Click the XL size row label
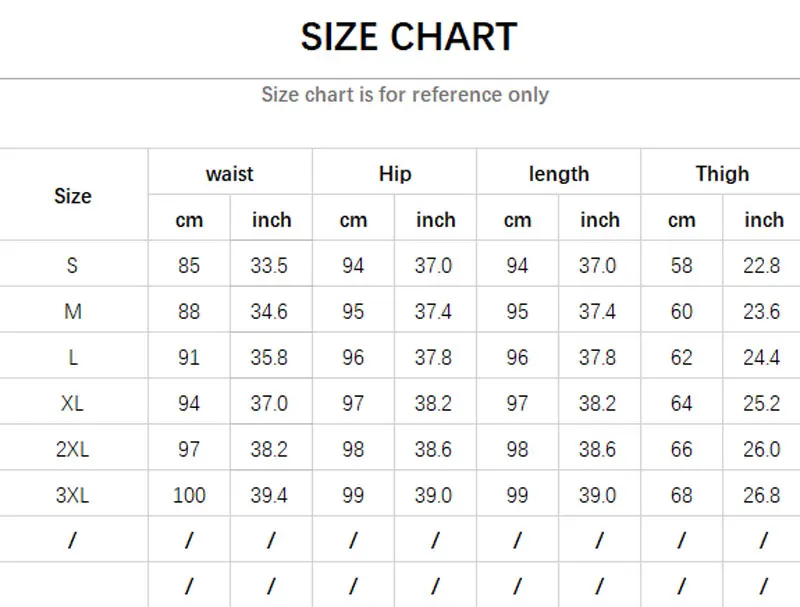The height and width of the screenshot is (607, 800). pos(73,404)
